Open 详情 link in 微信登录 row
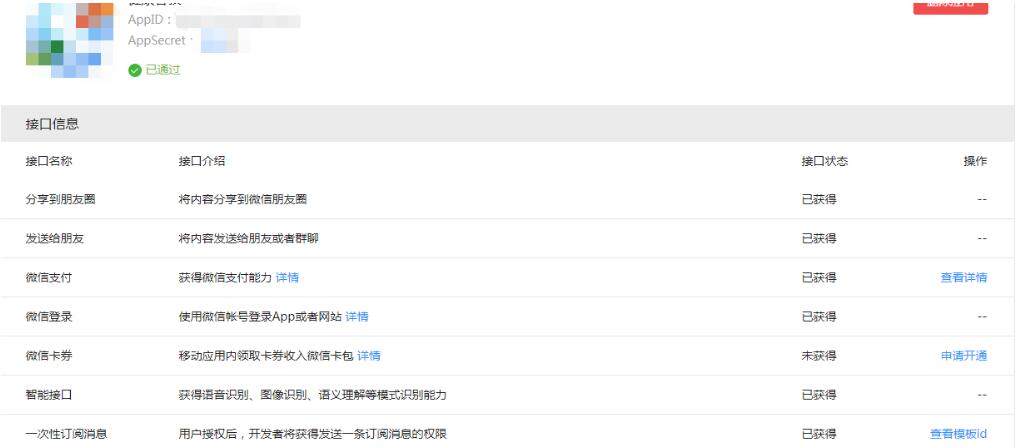Image resolution: width=1017 pixels, height=448 pixels. pyautogui.click(x=357, y=316)
